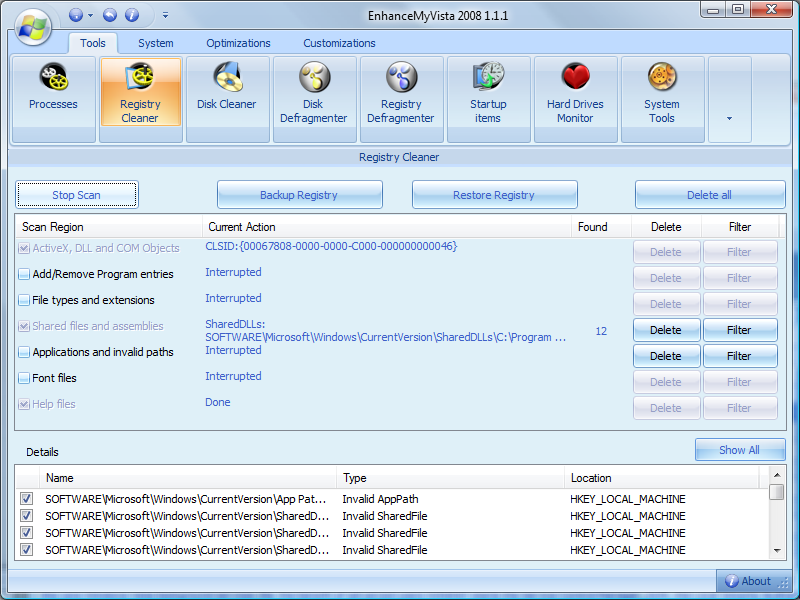This screenshot has height=600, width=800.
Task: Click the SharedDLLs current action text
Action: [x=386, y=331]
